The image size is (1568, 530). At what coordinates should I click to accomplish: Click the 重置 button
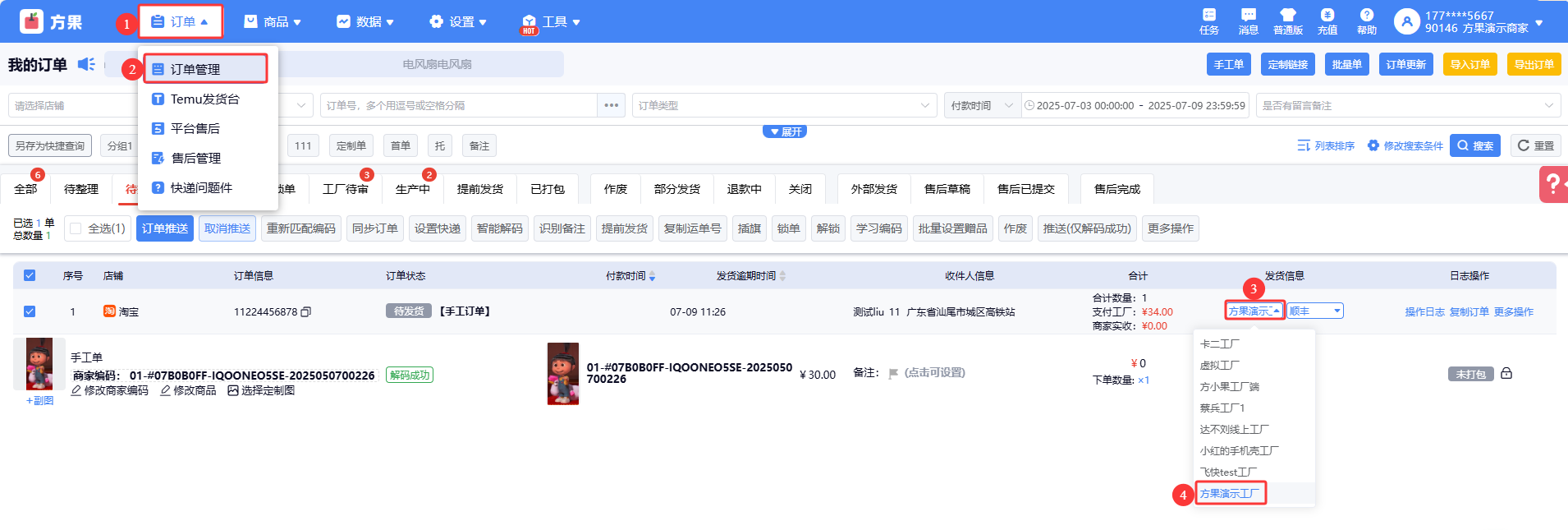(1536, 145)
